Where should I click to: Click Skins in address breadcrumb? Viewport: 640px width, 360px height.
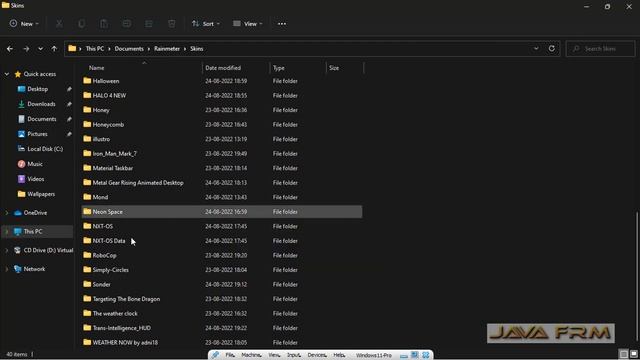196,49
